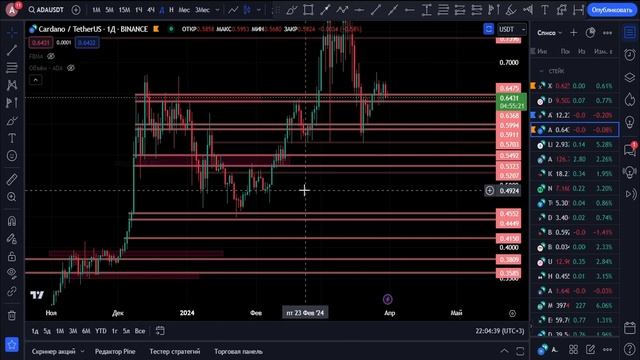Select the trend line tool in the left sidebar
The height and width of the screenshot is (360, 640).
12,50
